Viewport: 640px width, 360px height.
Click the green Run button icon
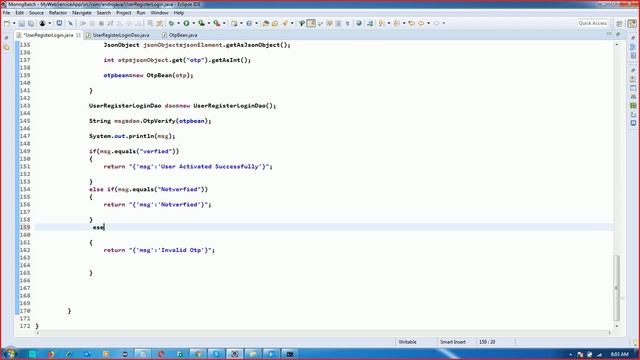pos(186,24)
